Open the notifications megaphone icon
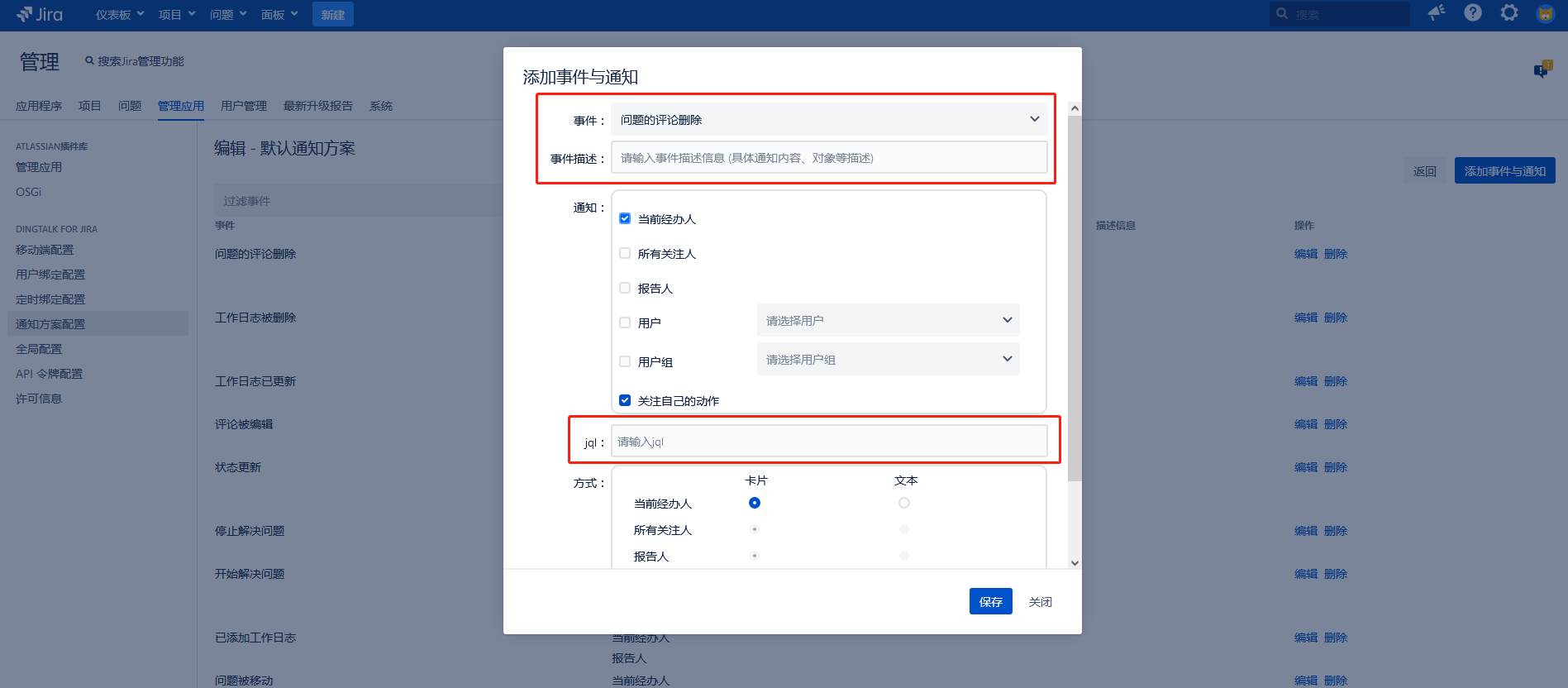The width and height of the screenshot is (1568, 688). point(1437,12)
